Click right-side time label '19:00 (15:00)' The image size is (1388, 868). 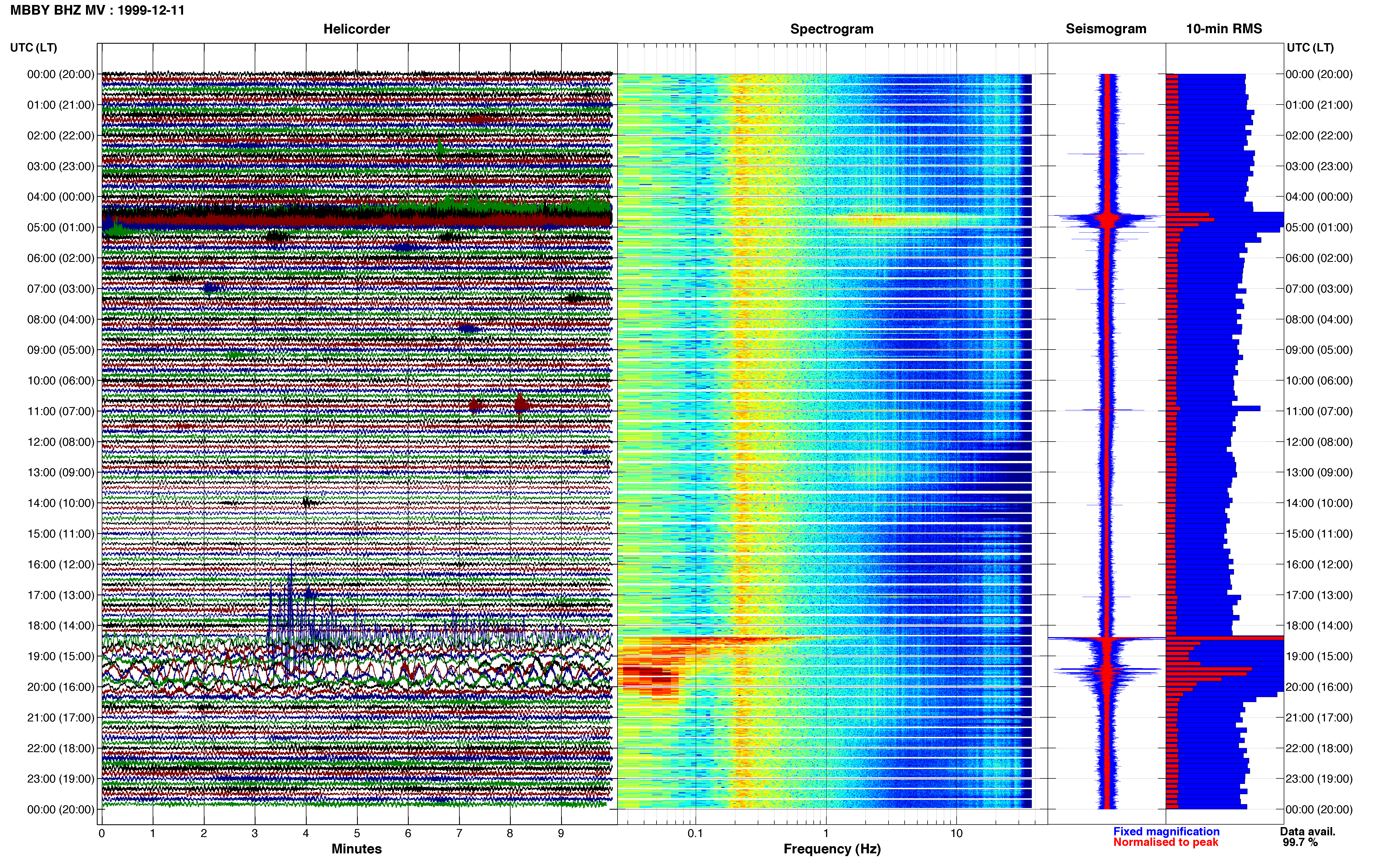pos(1319,656)
